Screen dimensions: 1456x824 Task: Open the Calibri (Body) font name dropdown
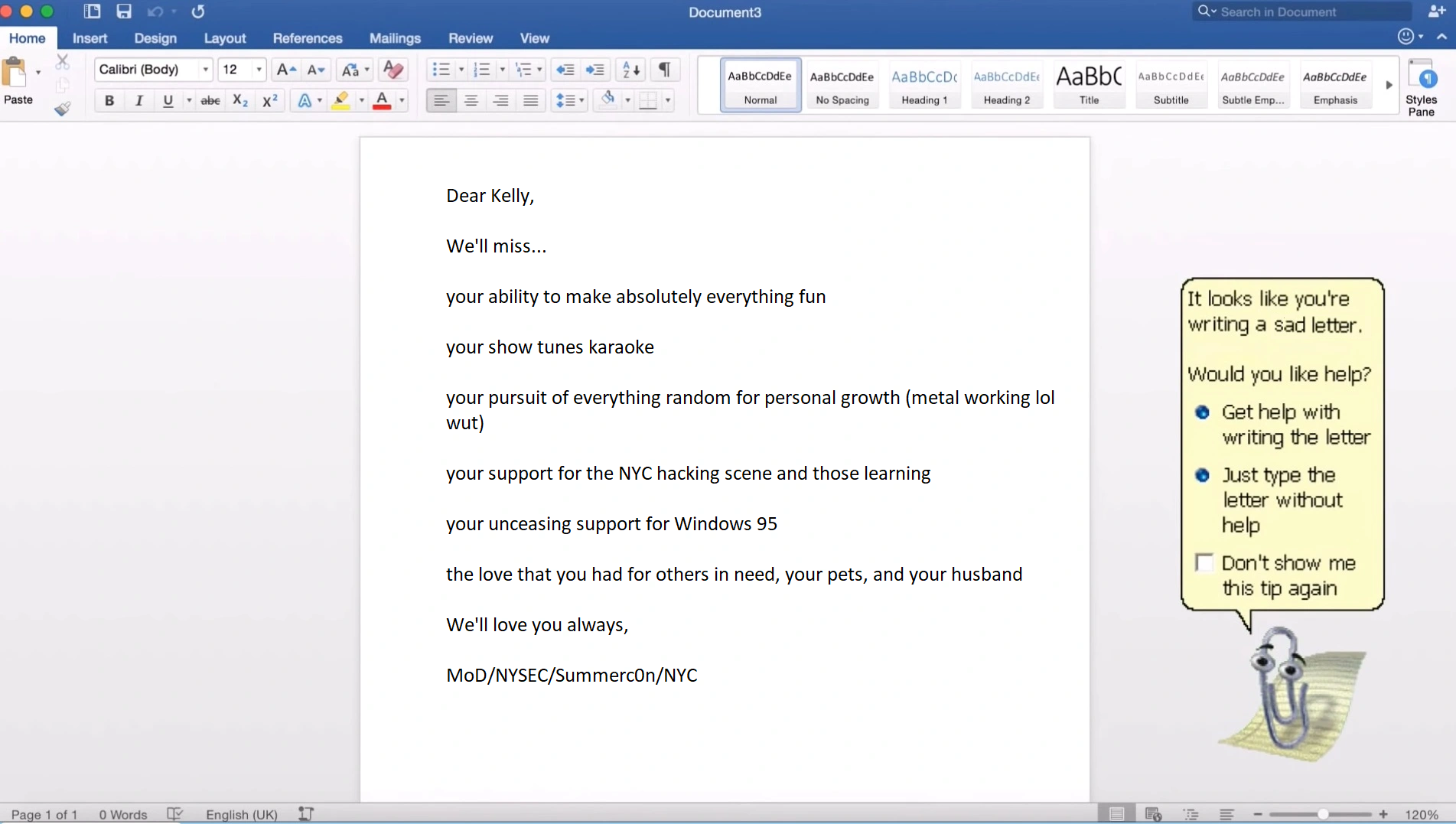205,70
